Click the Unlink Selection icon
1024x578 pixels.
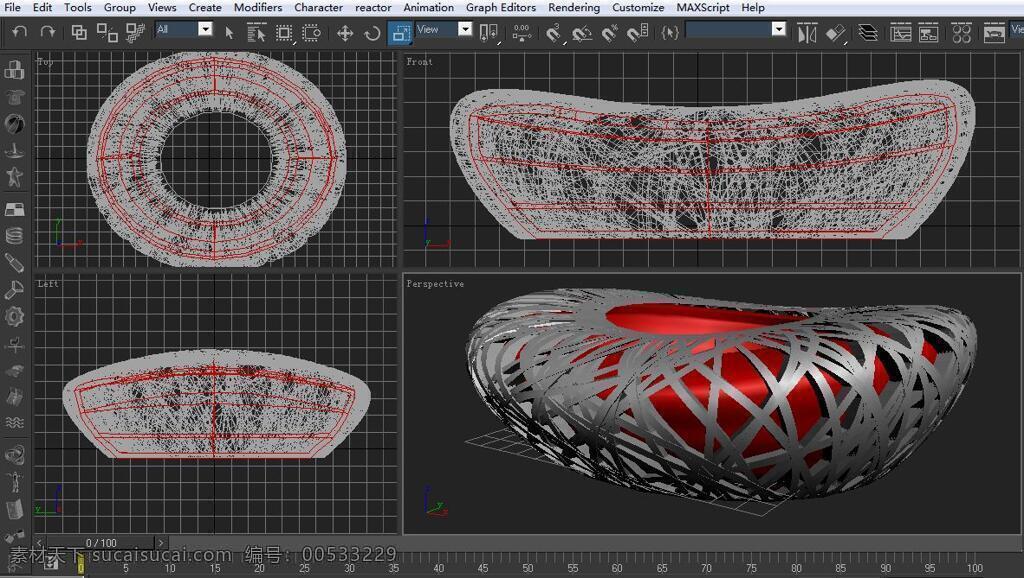click(107, 32)
